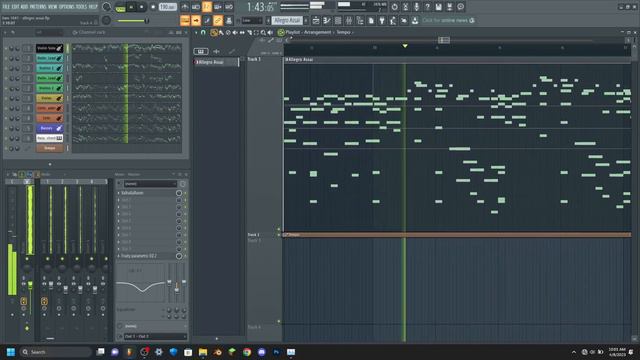Select the playlist Mute tool
Image resolution: width=640 pixels, height=360 pixels.
point(235,32)
